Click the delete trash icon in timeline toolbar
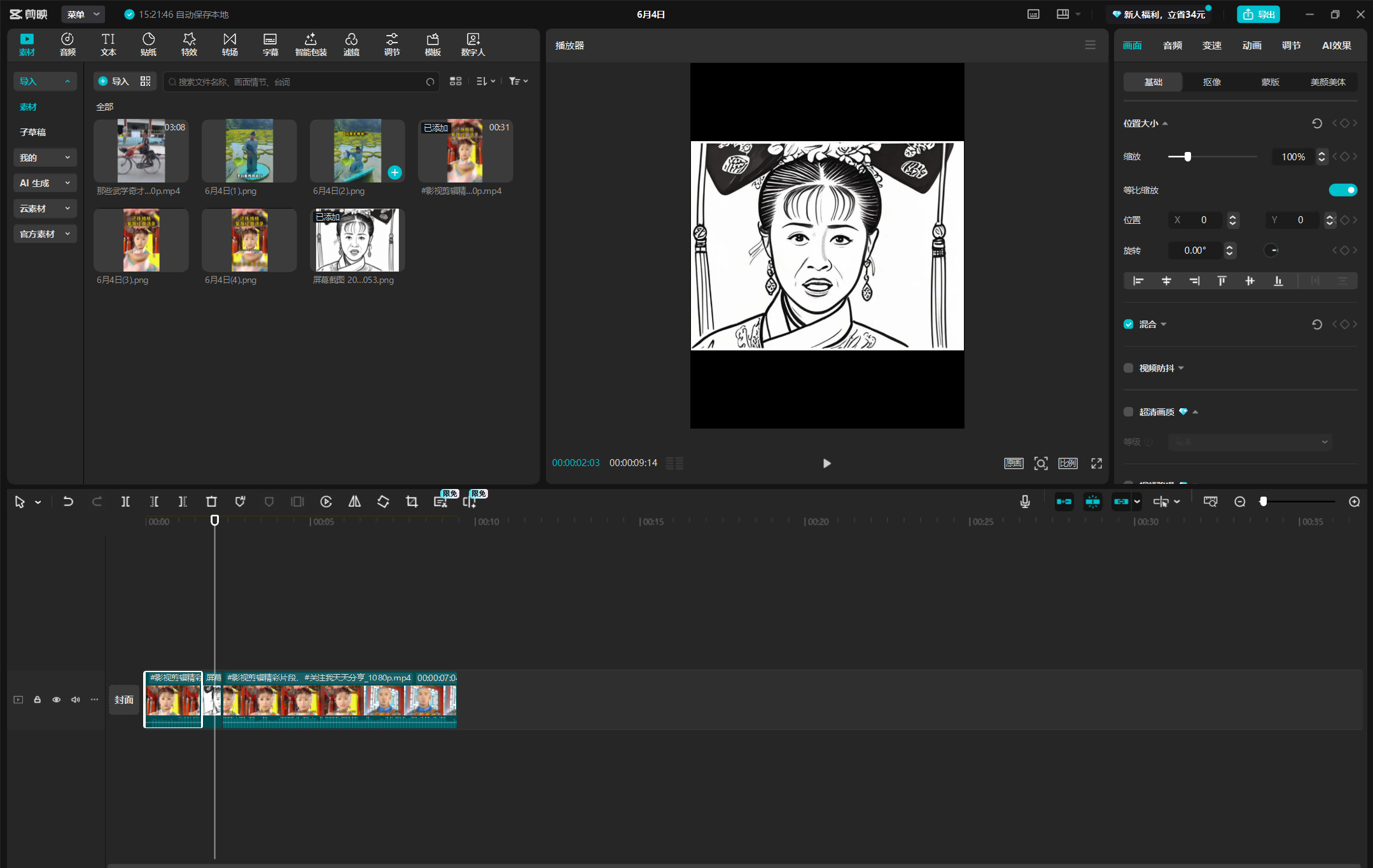Image resolution: width=1373 pixels, height=868 pixels. coord(211,502)
